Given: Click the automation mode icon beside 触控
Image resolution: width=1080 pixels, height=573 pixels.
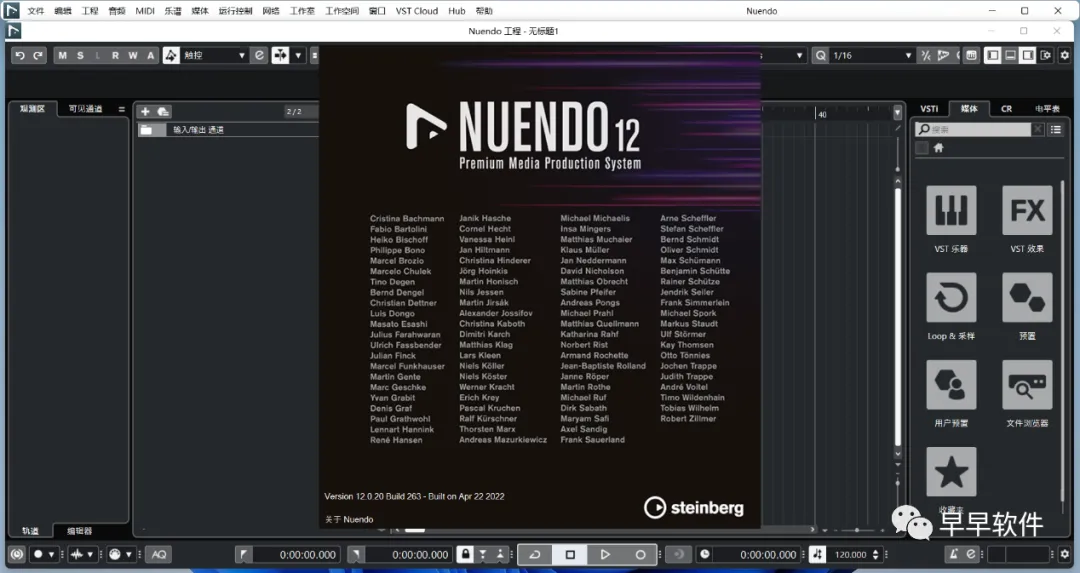Looking at the screenshot, I should coord(171,55).
